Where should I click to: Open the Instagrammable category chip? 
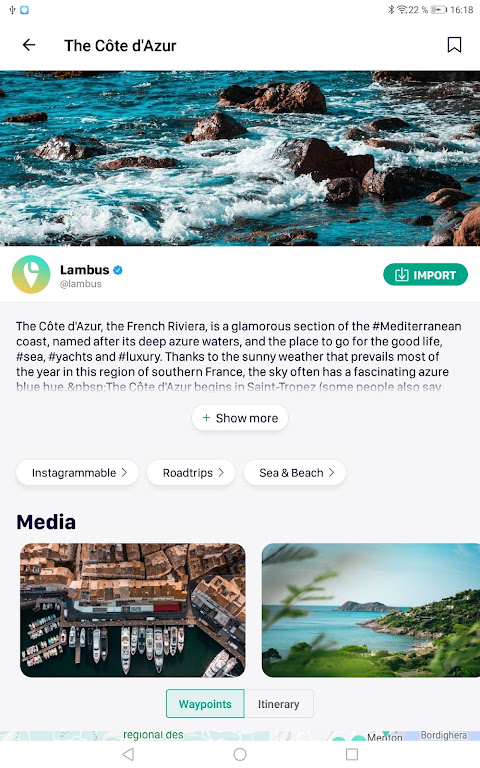click(77, 473)
